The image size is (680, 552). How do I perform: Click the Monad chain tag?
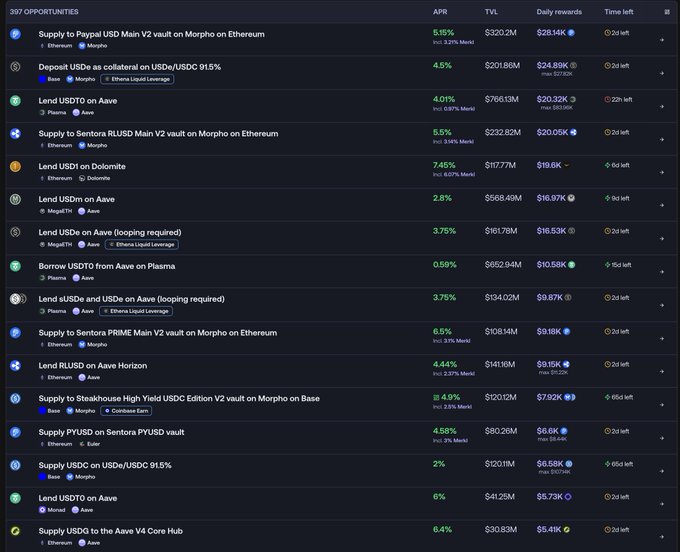point(52,510)
